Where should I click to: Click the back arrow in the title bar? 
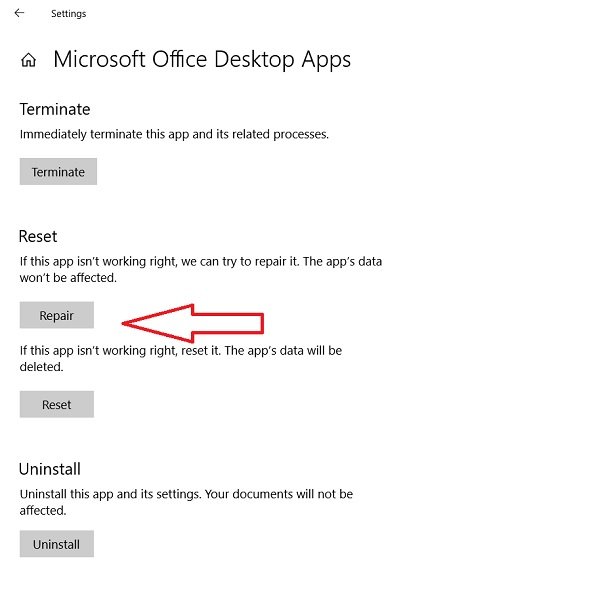click(x=19, y=13)
